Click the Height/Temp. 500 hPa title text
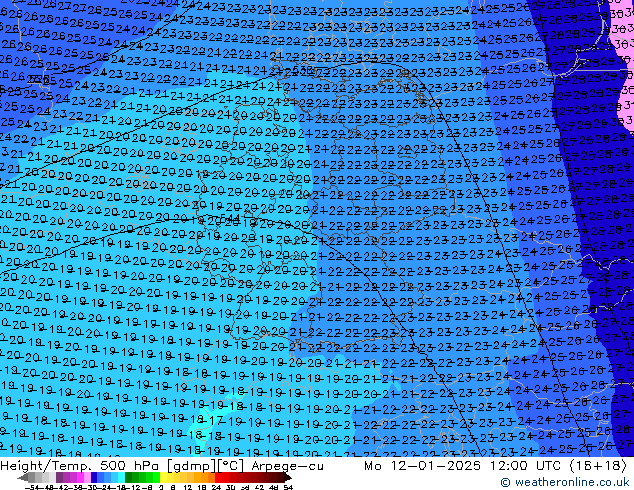The image size is (634, 490). (x=81, y=466)
